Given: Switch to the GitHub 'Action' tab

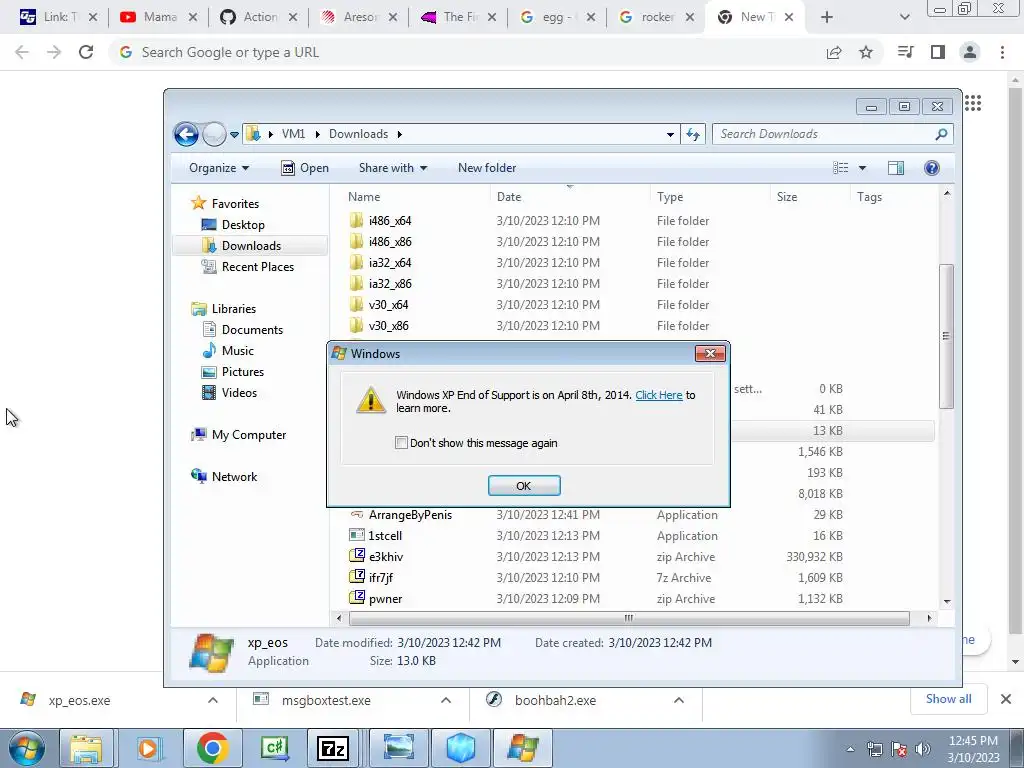Looking at the screenshot, I should coord(259,17).
